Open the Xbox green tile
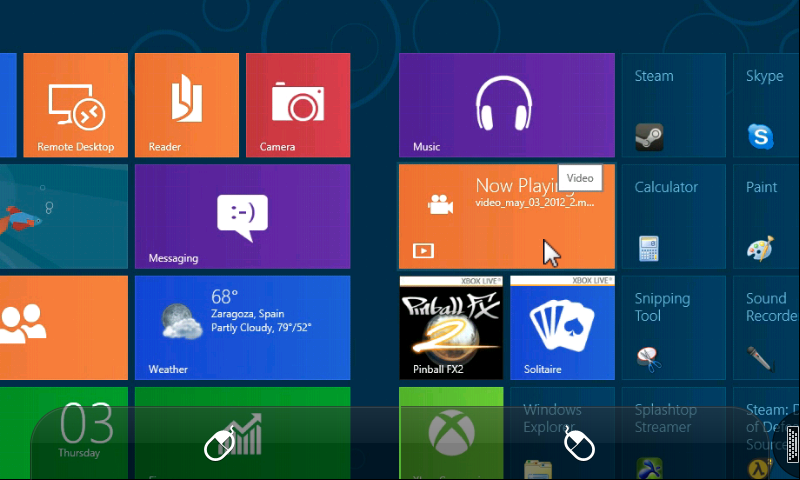Screen dimensions: 800x480 (451, 433)
